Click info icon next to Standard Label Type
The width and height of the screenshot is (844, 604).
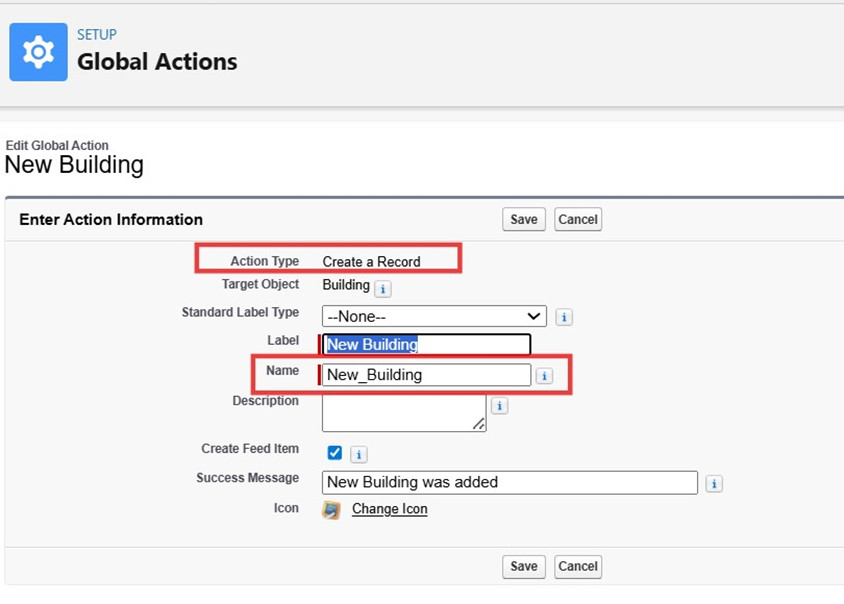[x=564, y=317]
